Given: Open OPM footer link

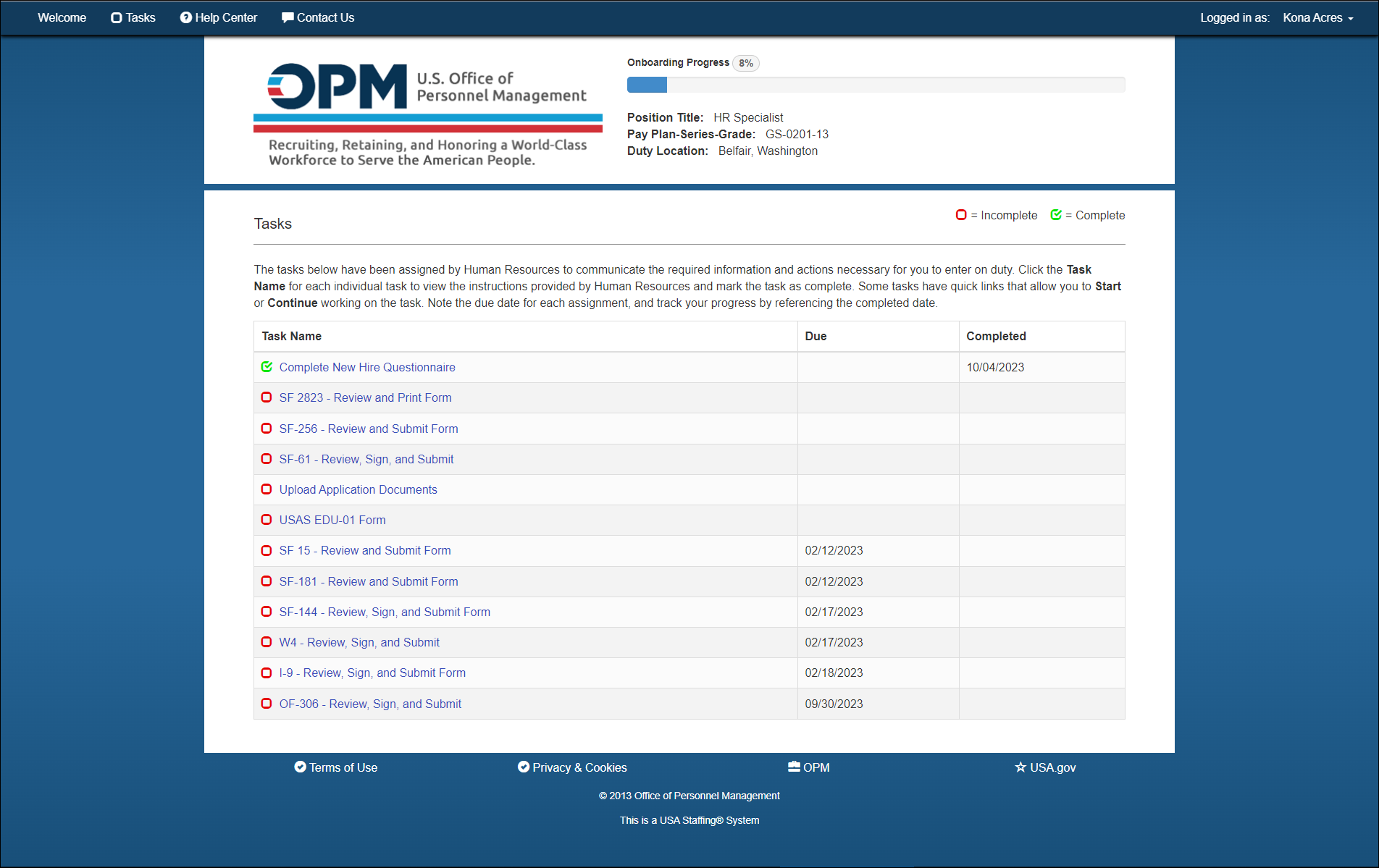Looking at the screenshot, I should (809, 767).
